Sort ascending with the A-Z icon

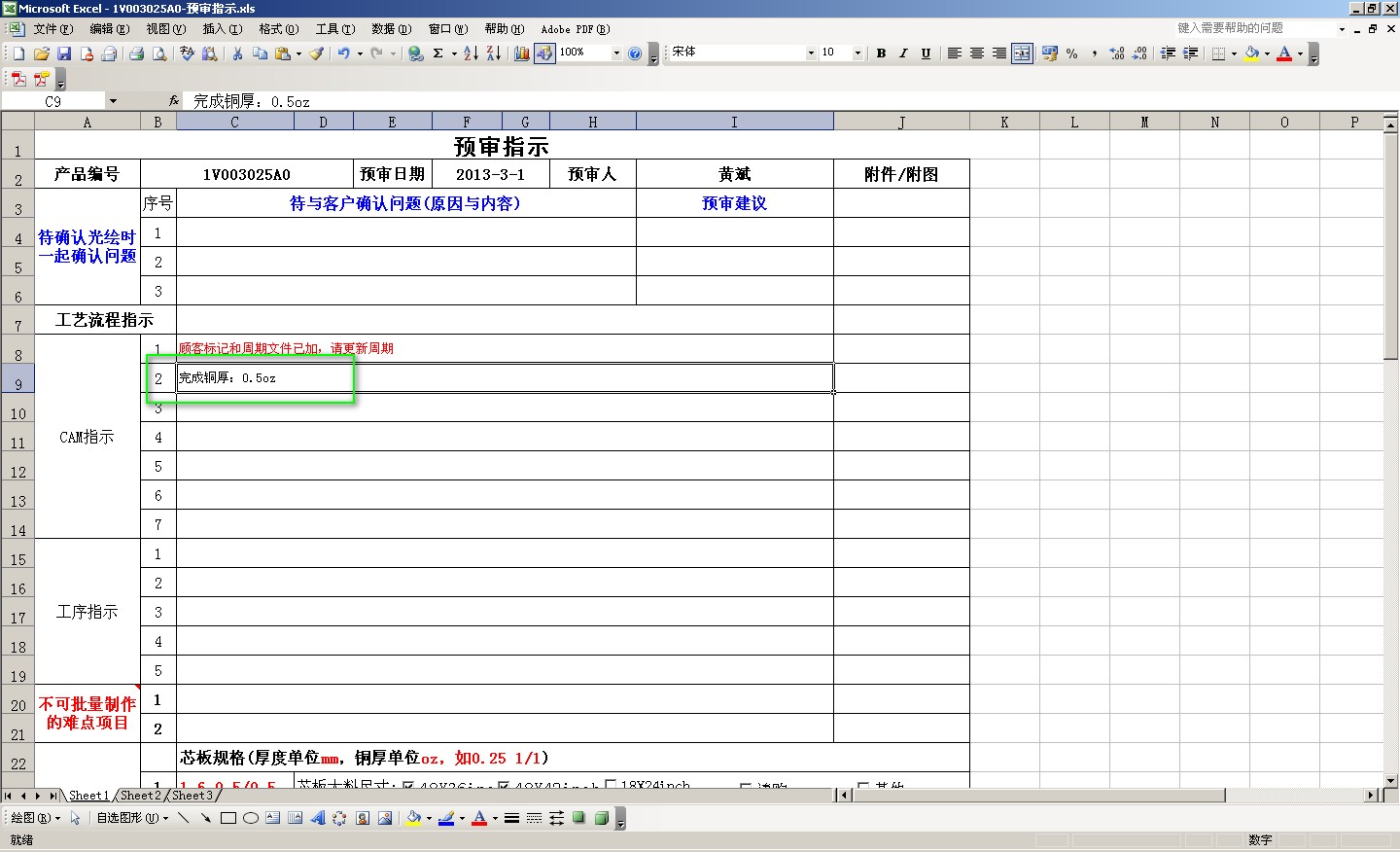pyautogui.click(x=471, y=53)
